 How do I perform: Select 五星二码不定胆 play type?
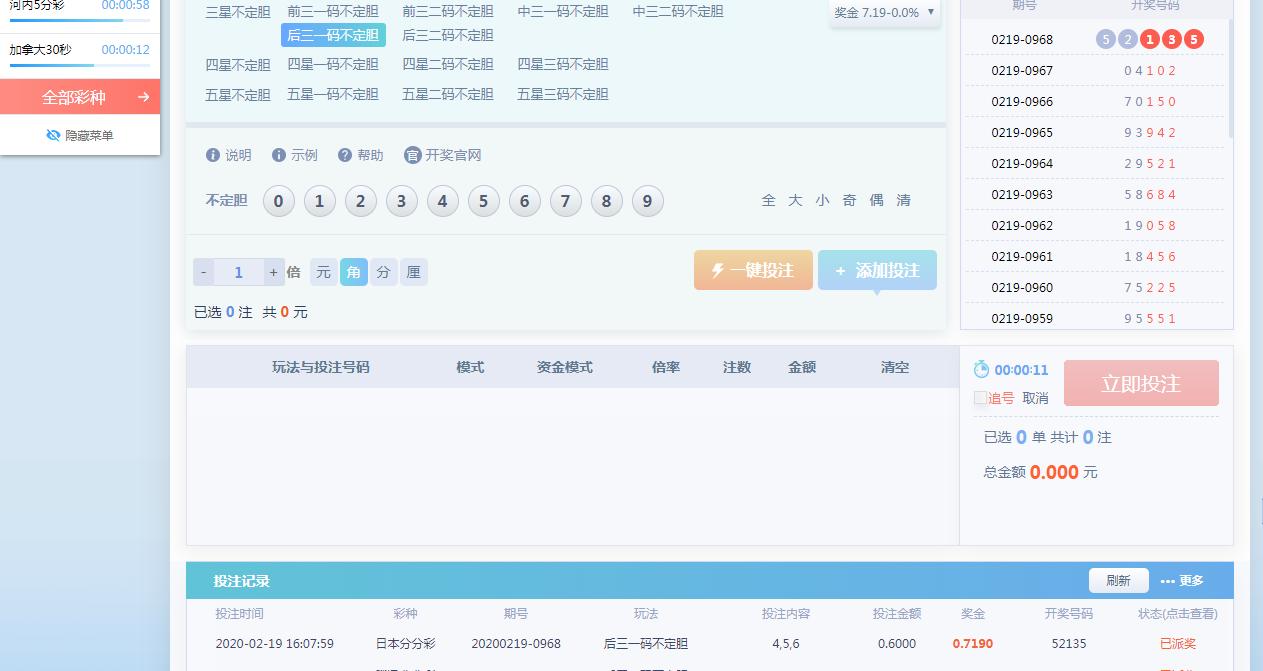pos(448,94)
